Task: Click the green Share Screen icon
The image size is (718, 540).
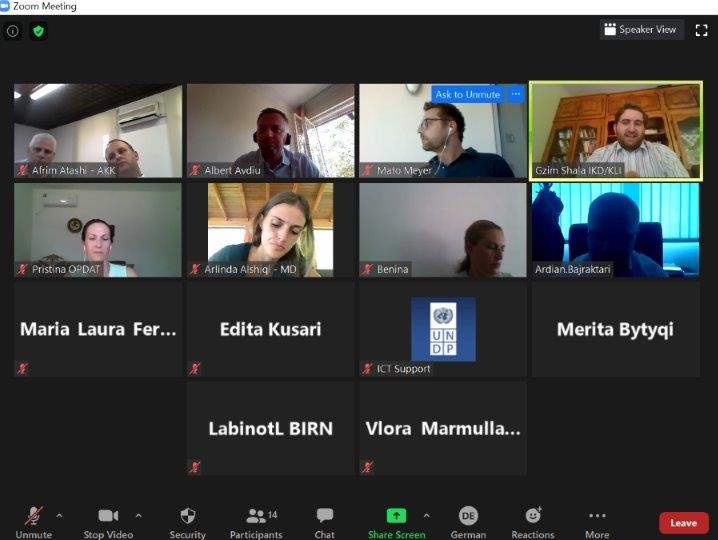Action: [x=396, y=516]
